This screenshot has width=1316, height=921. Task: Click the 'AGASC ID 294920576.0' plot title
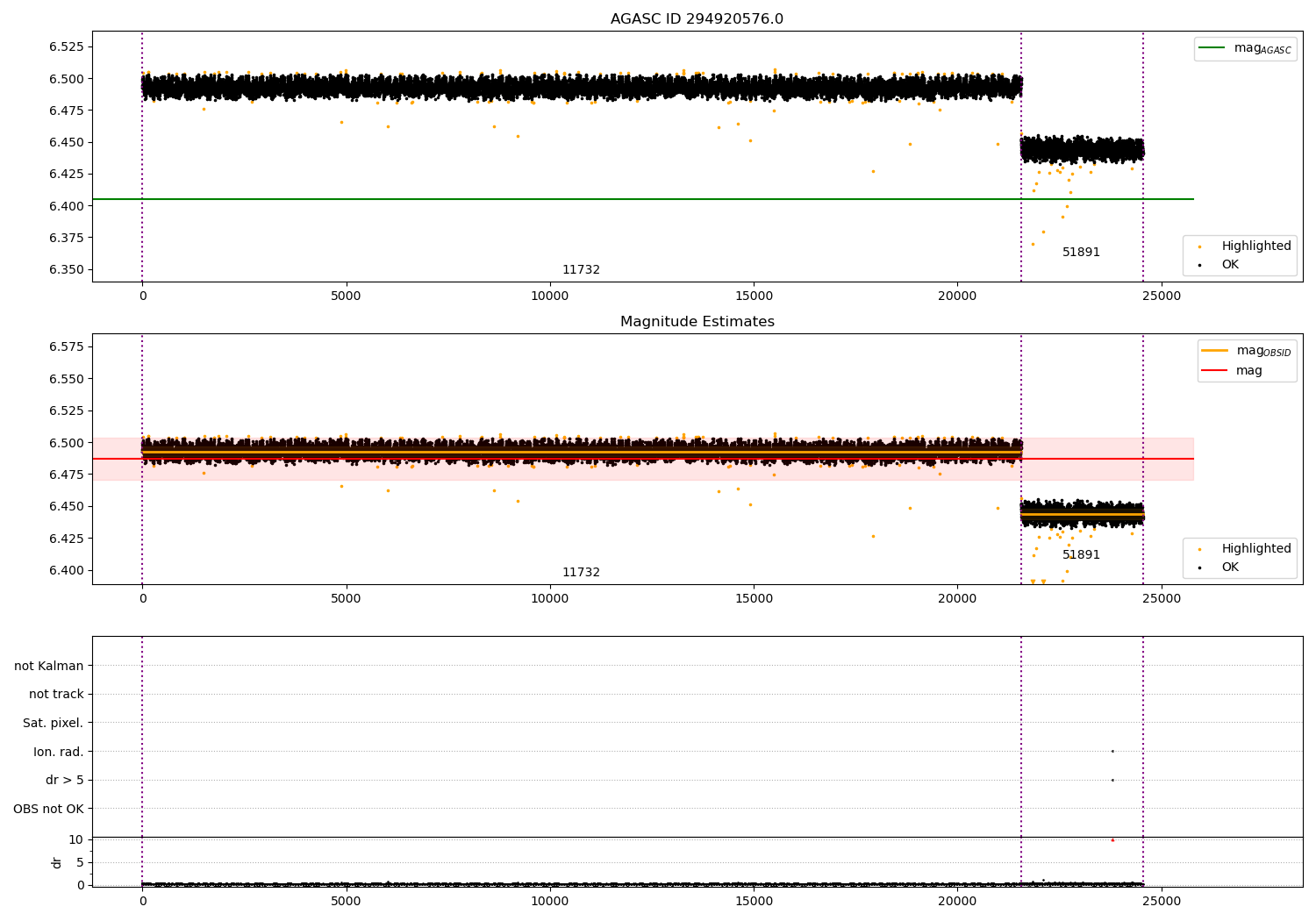point(697,19)
